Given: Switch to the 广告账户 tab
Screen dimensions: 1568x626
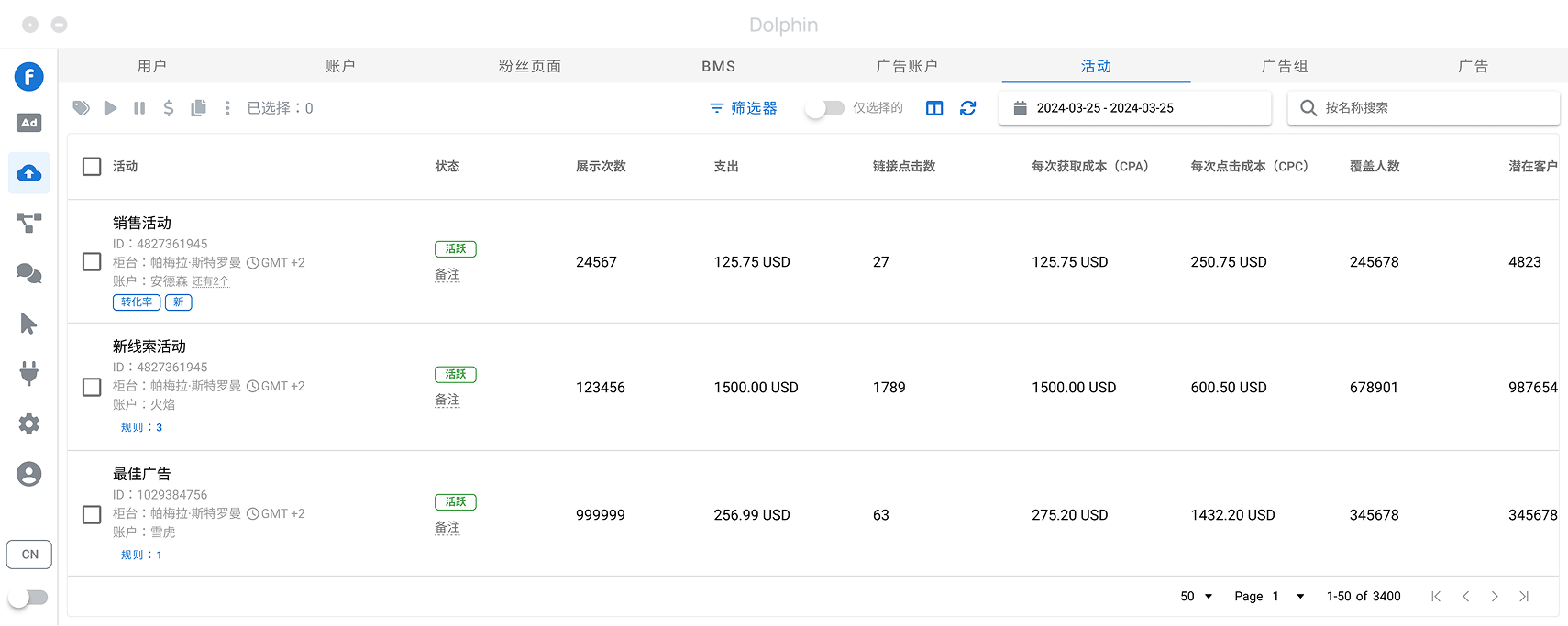Looking at the screenshot, I should point(907,66).
